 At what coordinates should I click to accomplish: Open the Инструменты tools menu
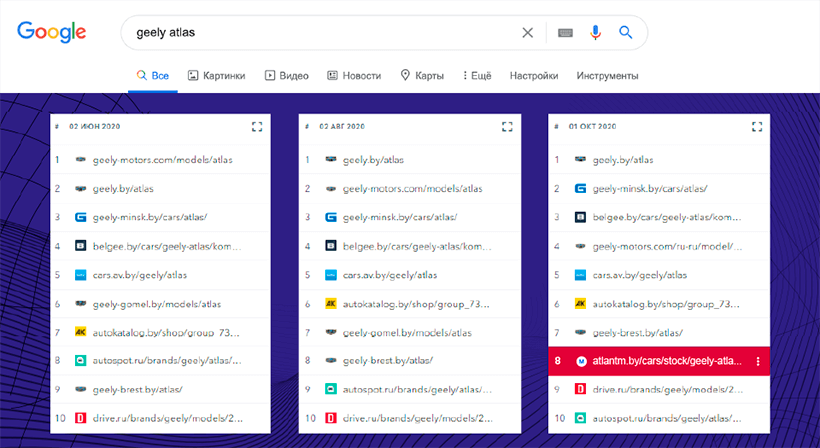click(x=607, y=76)
